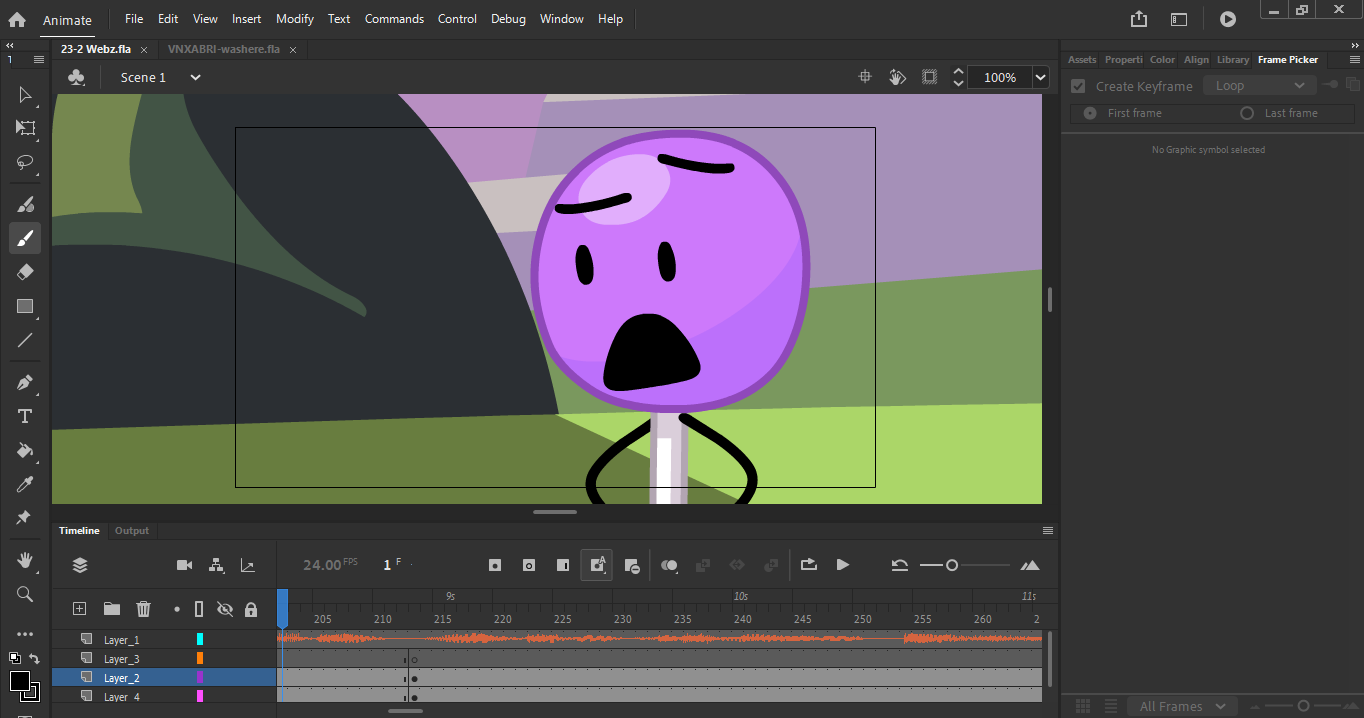Select the Paint Bucket tool
1364x718 pixels.
26,450
